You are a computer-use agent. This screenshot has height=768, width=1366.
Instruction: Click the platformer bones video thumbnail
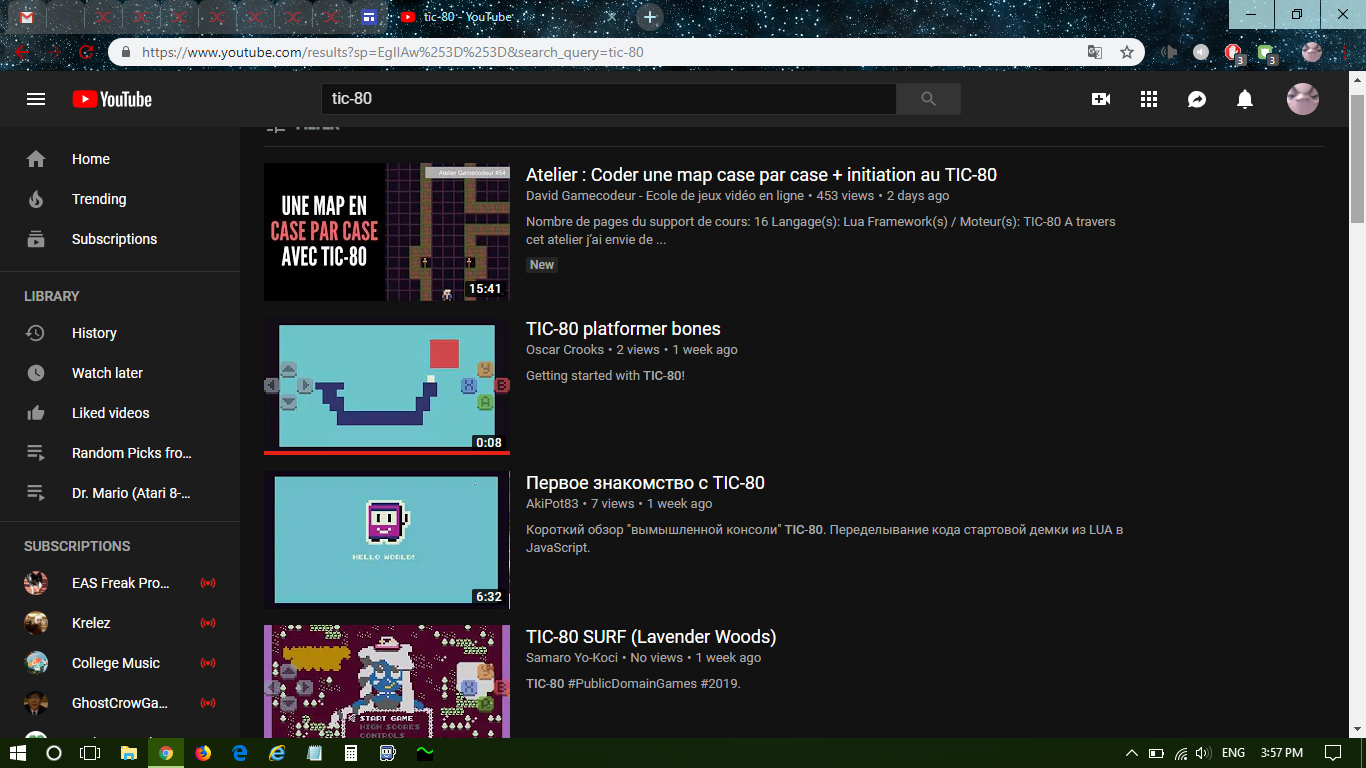pos(387,386)
